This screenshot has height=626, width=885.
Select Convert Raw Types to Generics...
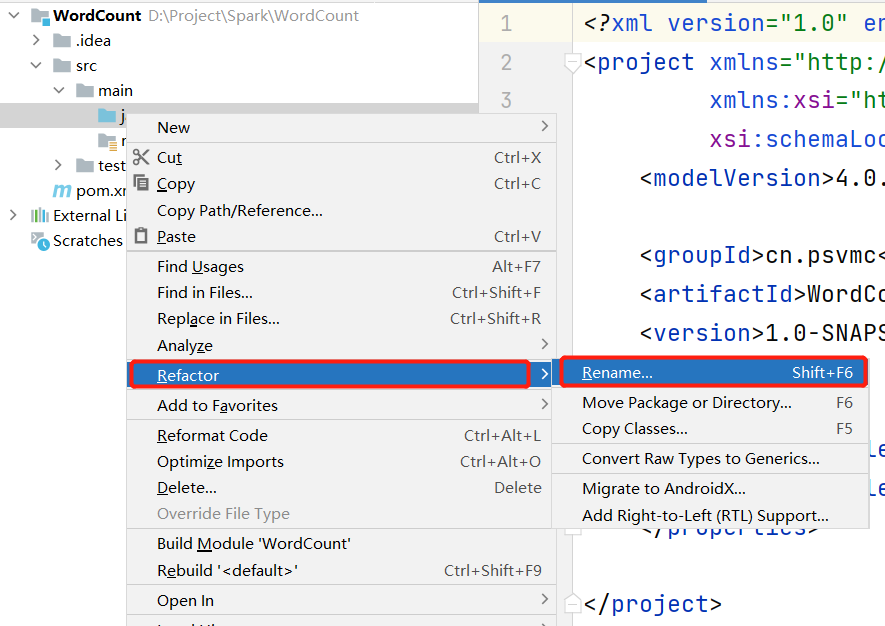tap(710, 459)
